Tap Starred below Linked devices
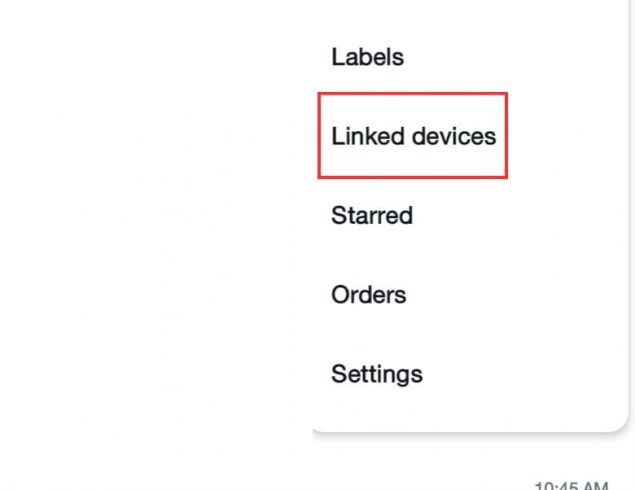Screen dimensions: 635x490 point(372,215)
